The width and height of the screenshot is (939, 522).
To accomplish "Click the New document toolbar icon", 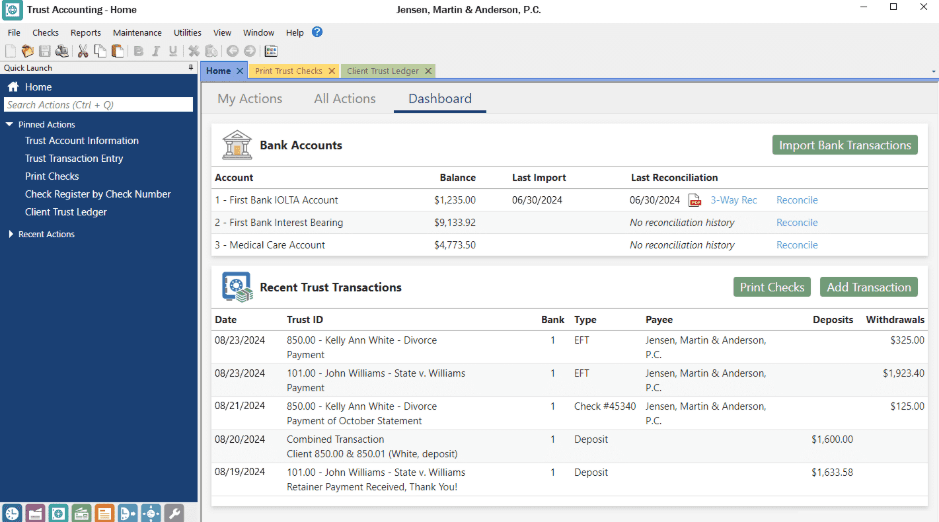I will (x=10, y=51).
